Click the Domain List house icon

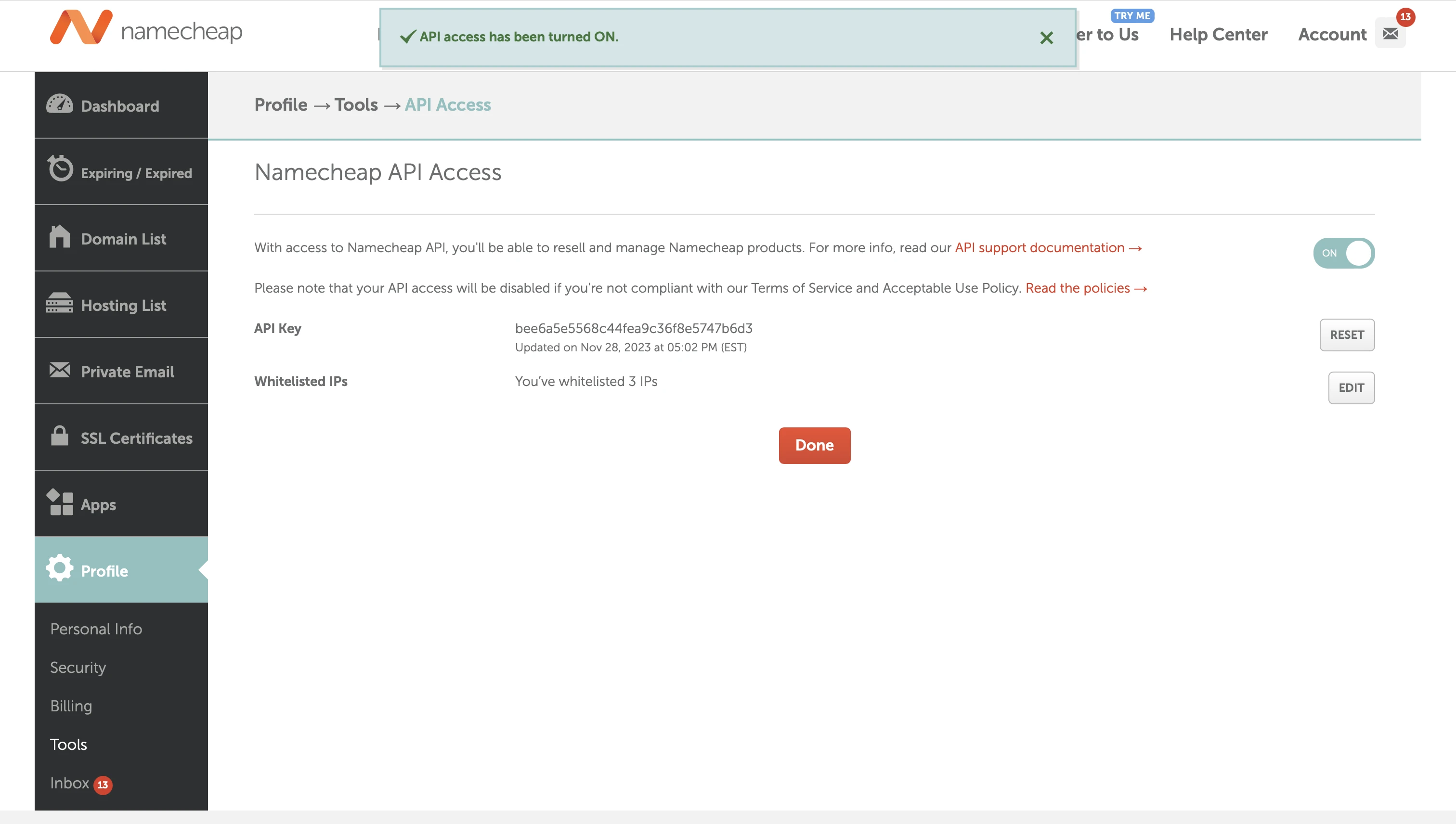coord(59,236)
